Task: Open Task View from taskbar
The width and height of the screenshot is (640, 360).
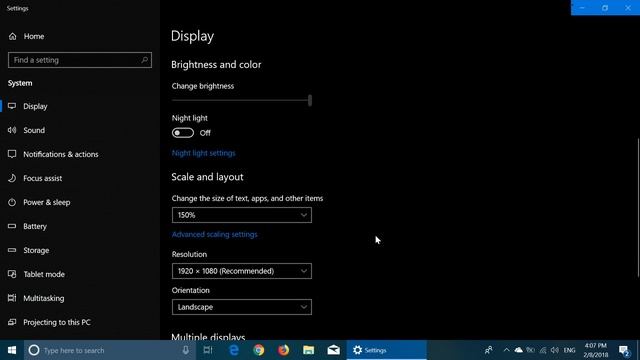Action: click(x=208, y=350)
